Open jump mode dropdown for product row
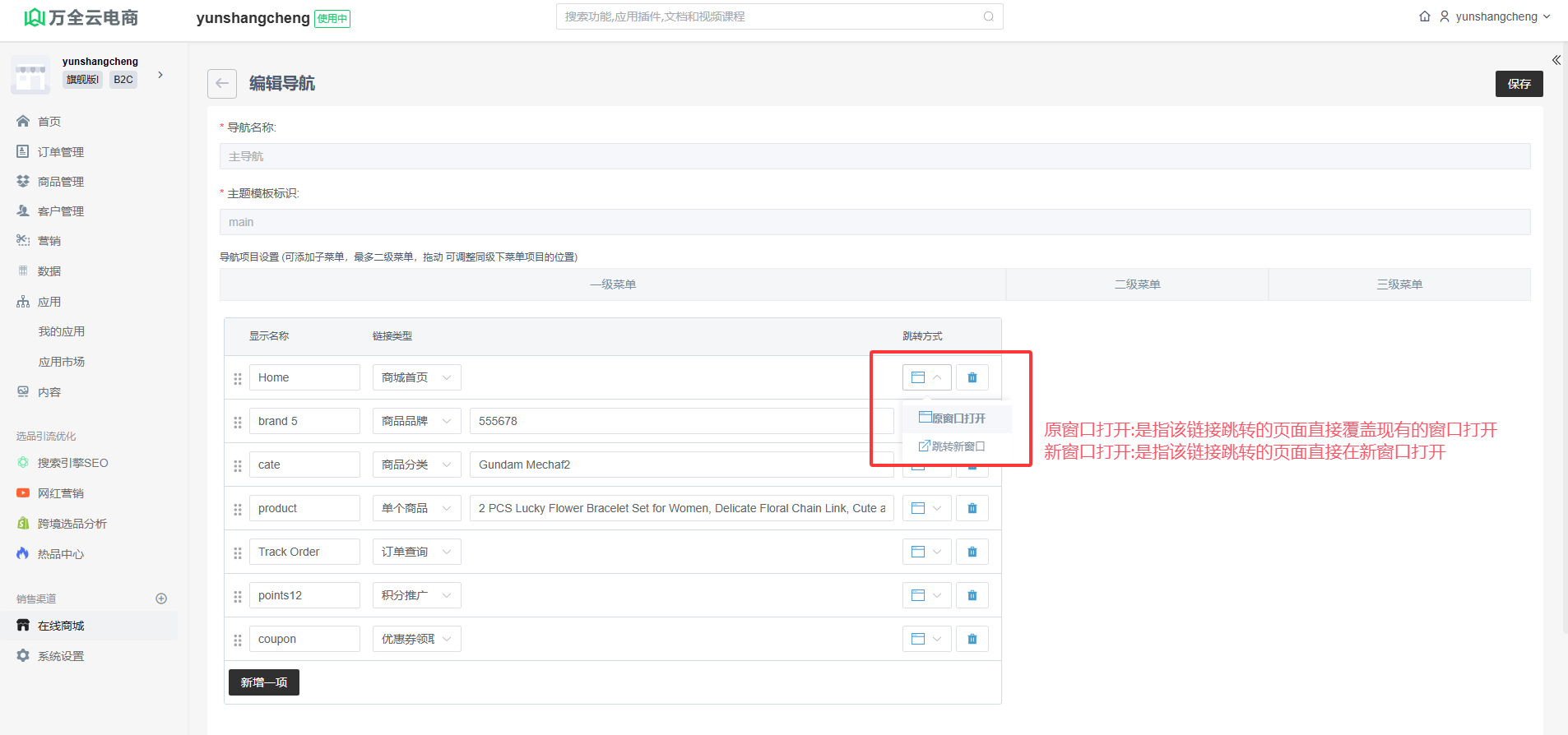Image resolution: width=1568 pixels, height=735 pixels. (926, 508)
